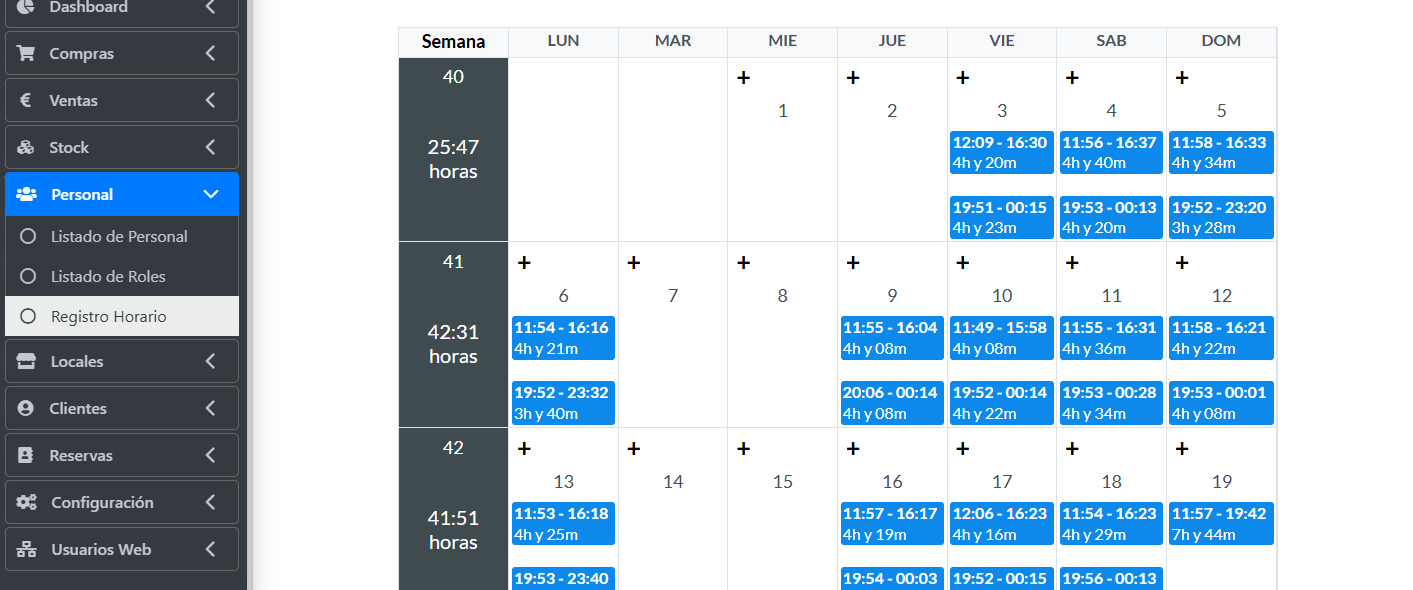This screenshot has height=590, width=1413.
Task: Click the Ventas euro icon
Action: [26, 100]
